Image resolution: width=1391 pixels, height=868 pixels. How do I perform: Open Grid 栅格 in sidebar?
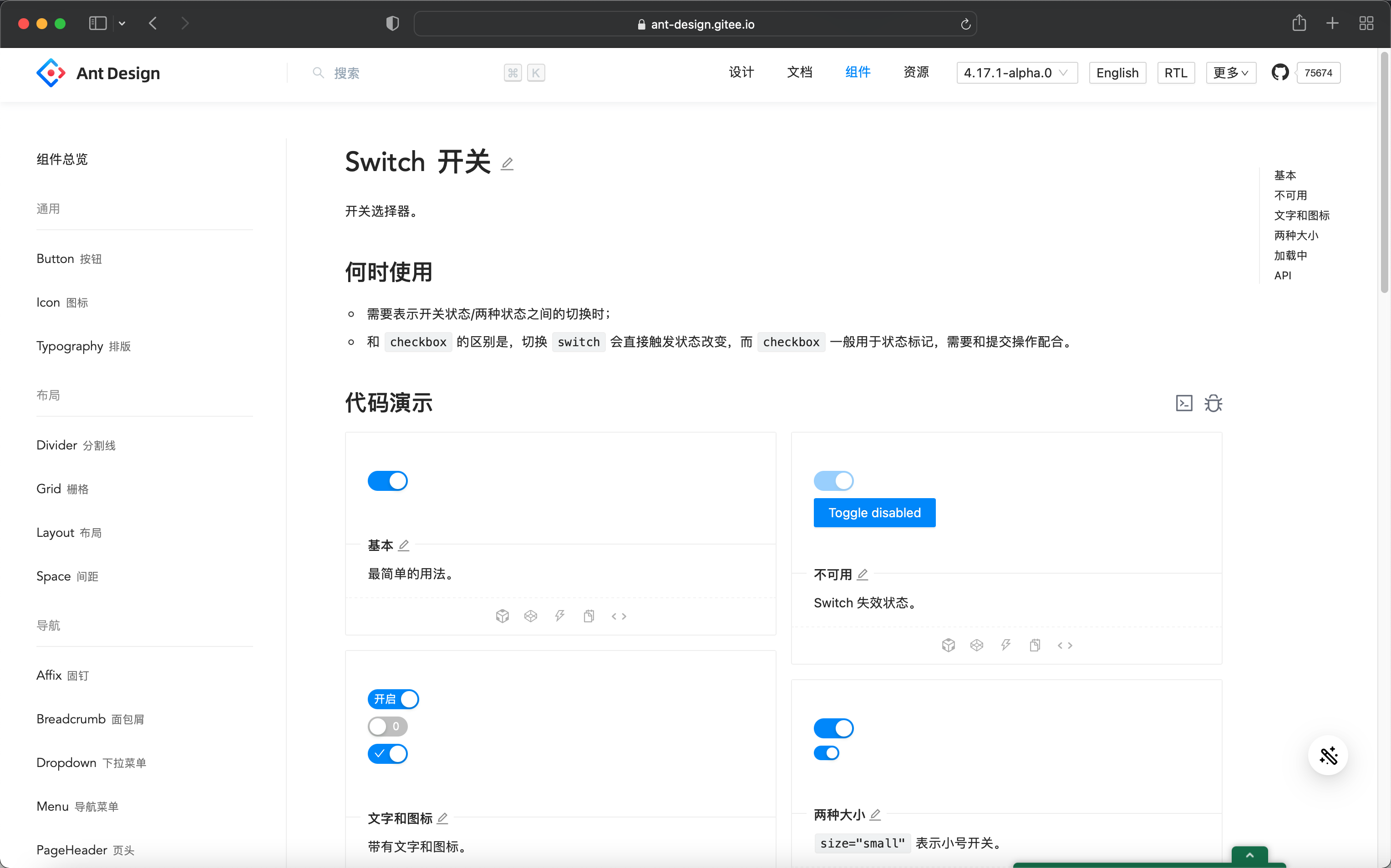[x=63, y=489]
